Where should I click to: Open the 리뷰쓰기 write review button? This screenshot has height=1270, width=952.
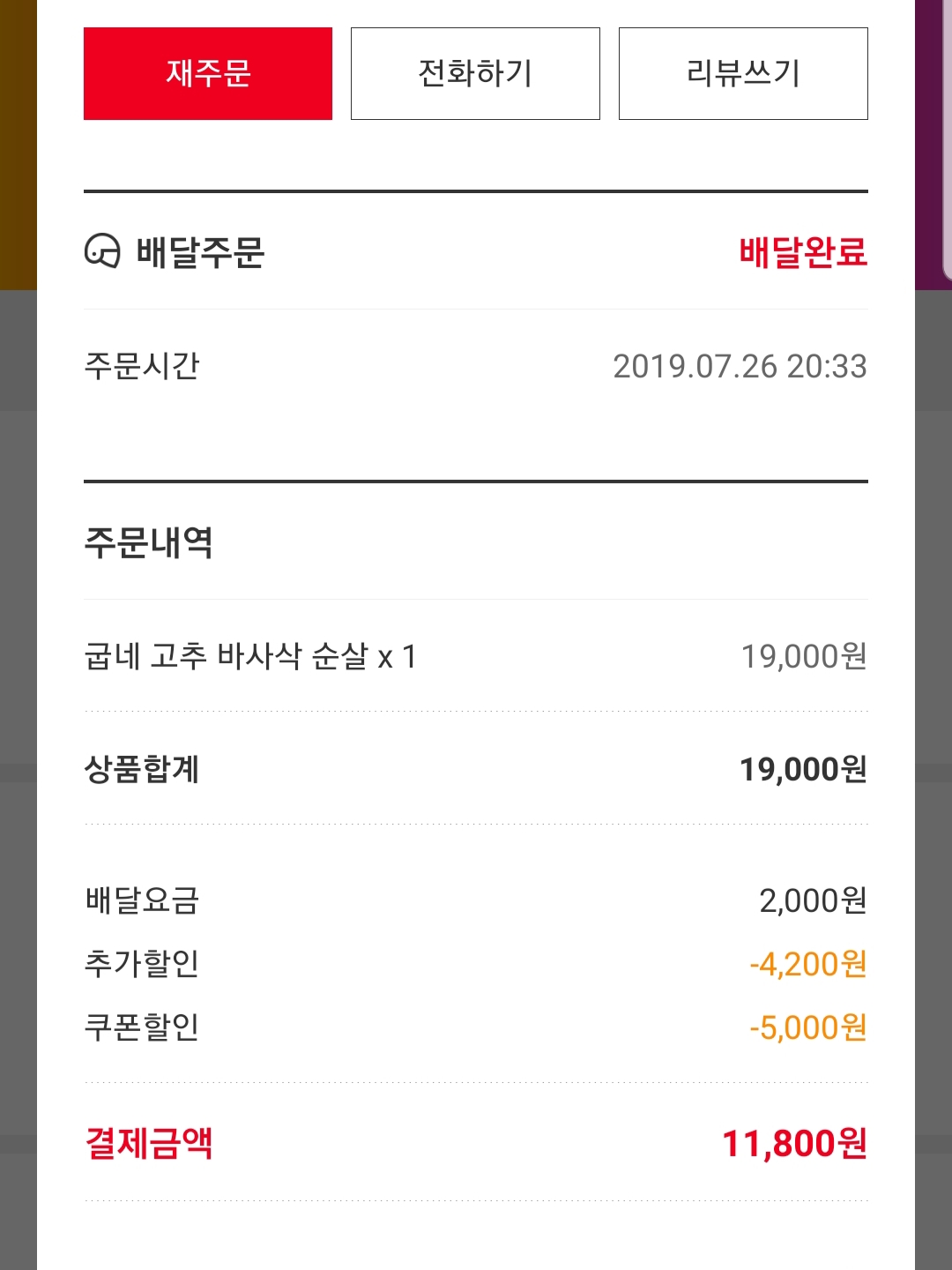(743, 73)
